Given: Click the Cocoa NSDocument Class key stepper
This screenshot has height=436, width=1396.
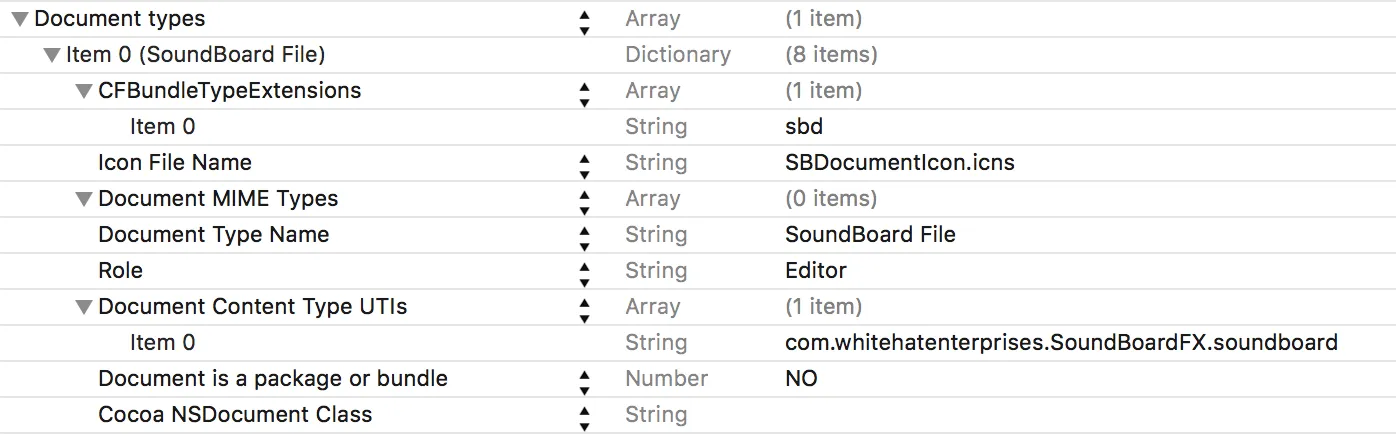Looking at the screenshot, I should [585, 417].
